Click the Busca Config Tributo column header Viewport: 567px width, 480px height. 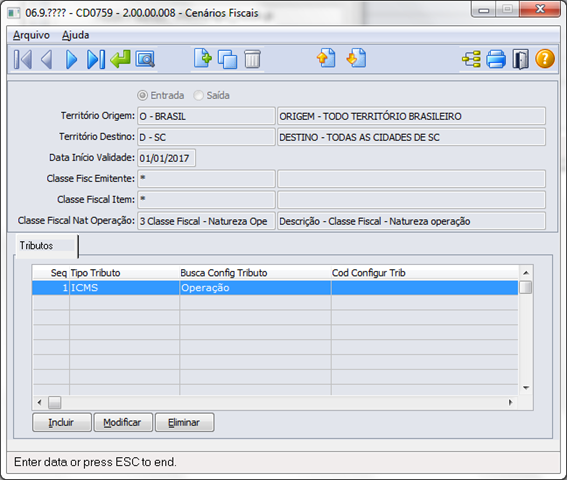[x=255, y=273]
